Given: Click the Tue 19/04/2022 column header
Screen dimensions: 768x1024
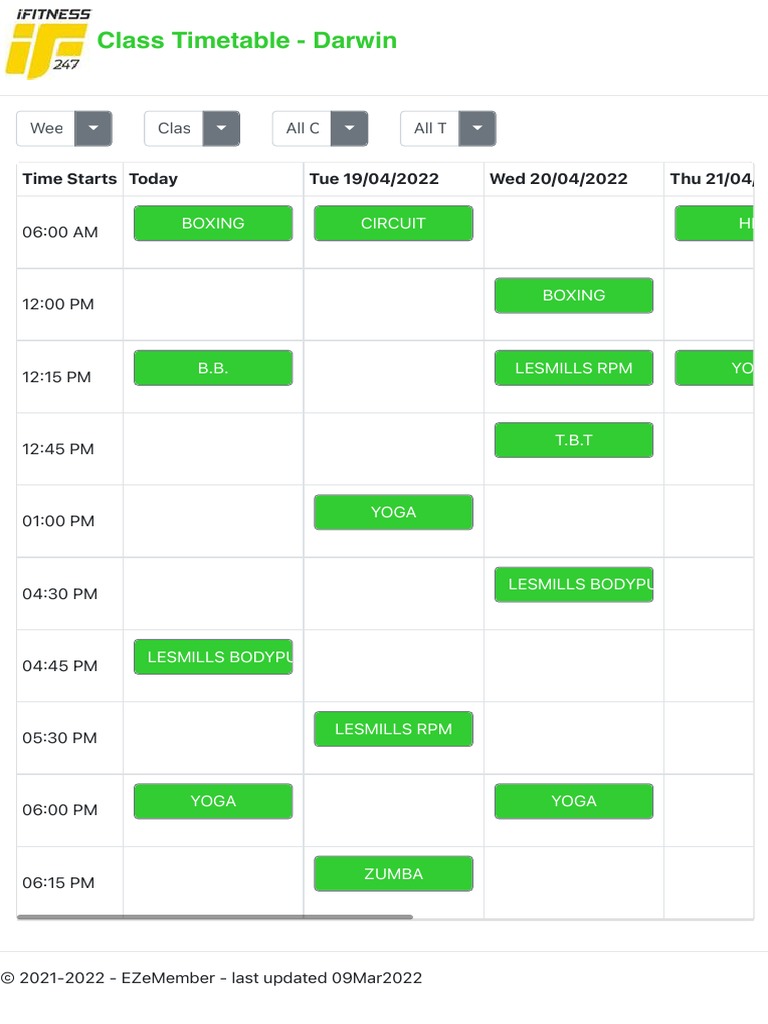Looking at the screenshot, I should pyautogui.click(x=374, y=179).
